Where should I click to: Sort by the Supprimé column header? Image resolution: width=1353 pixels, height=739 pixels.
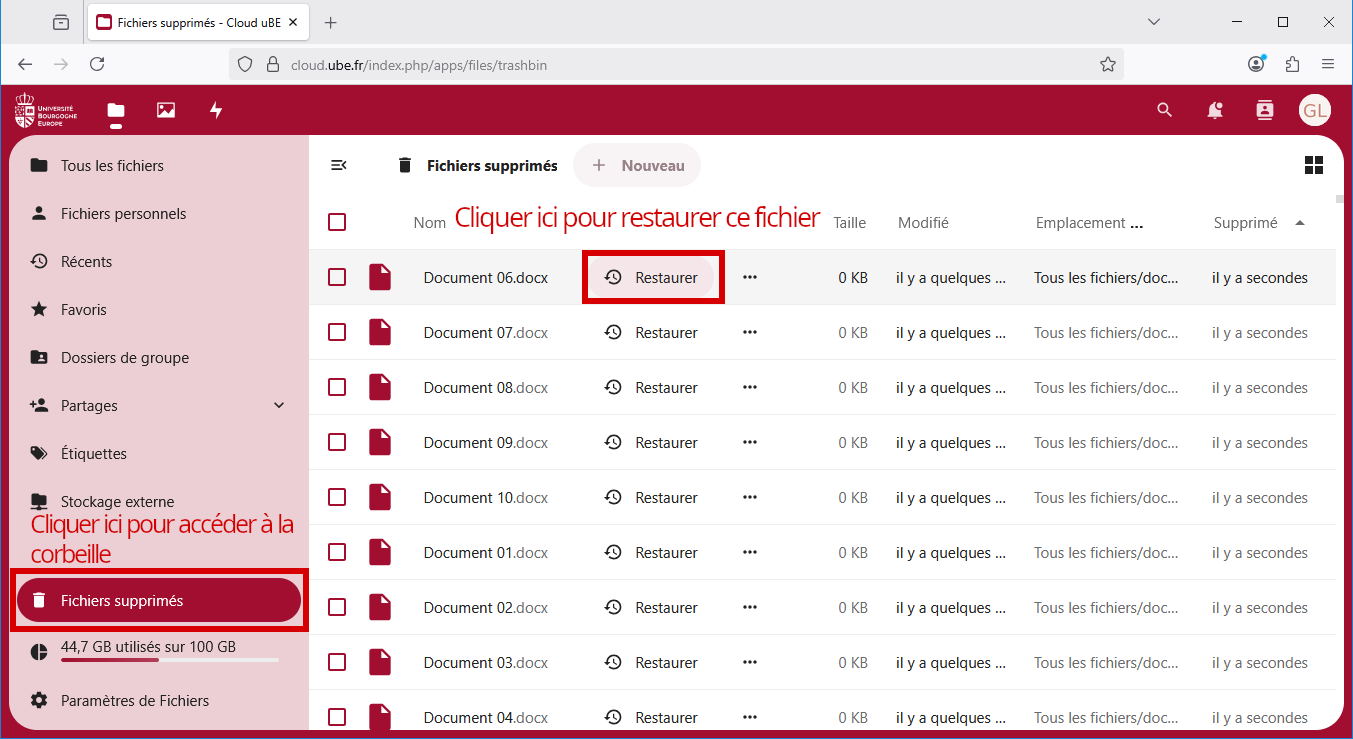[x=1245, y=223]
